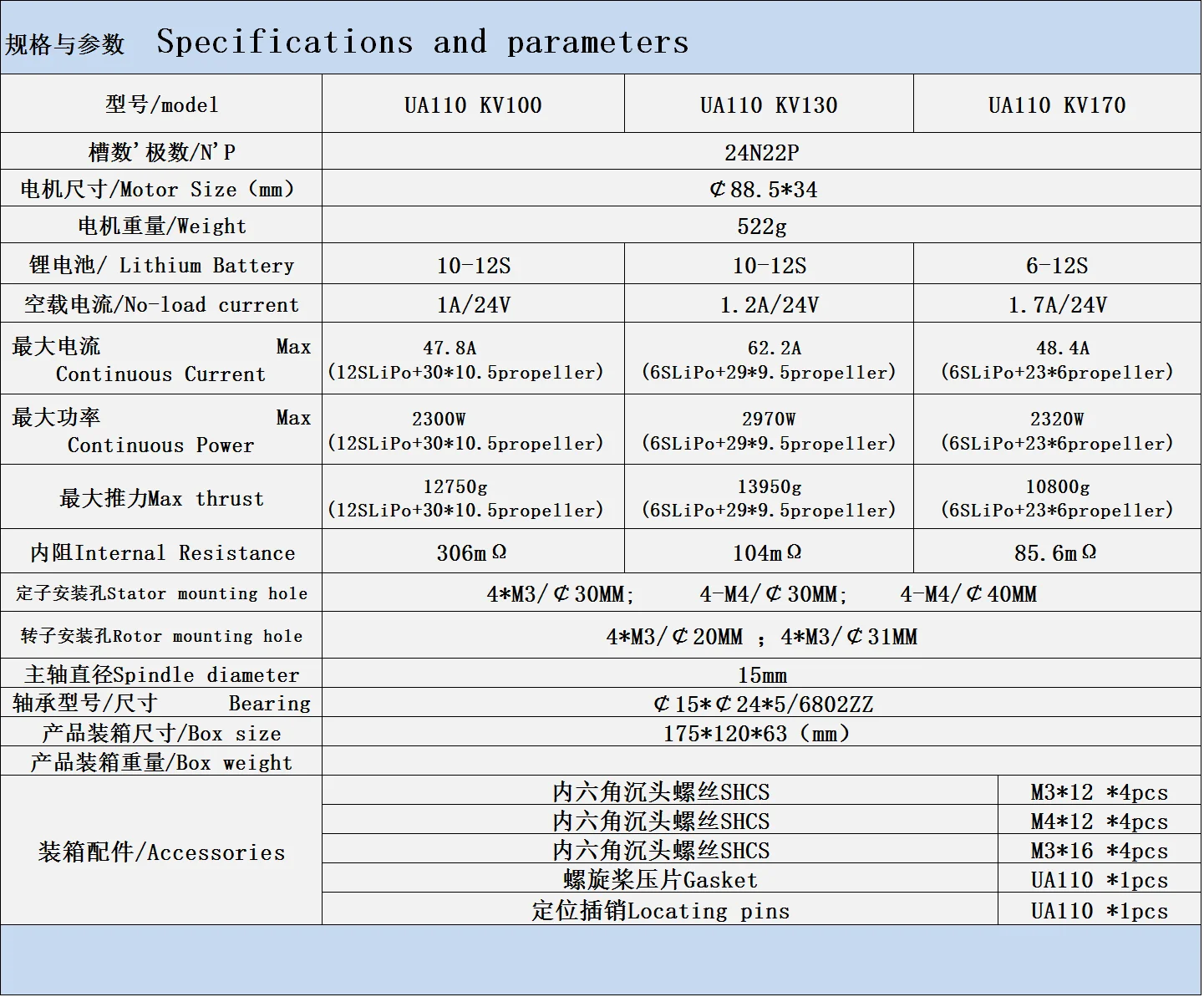The height and width of the screenshot is (997, 1204).
Task: Select the "13950g" thrust value
Action: point(770,486)
